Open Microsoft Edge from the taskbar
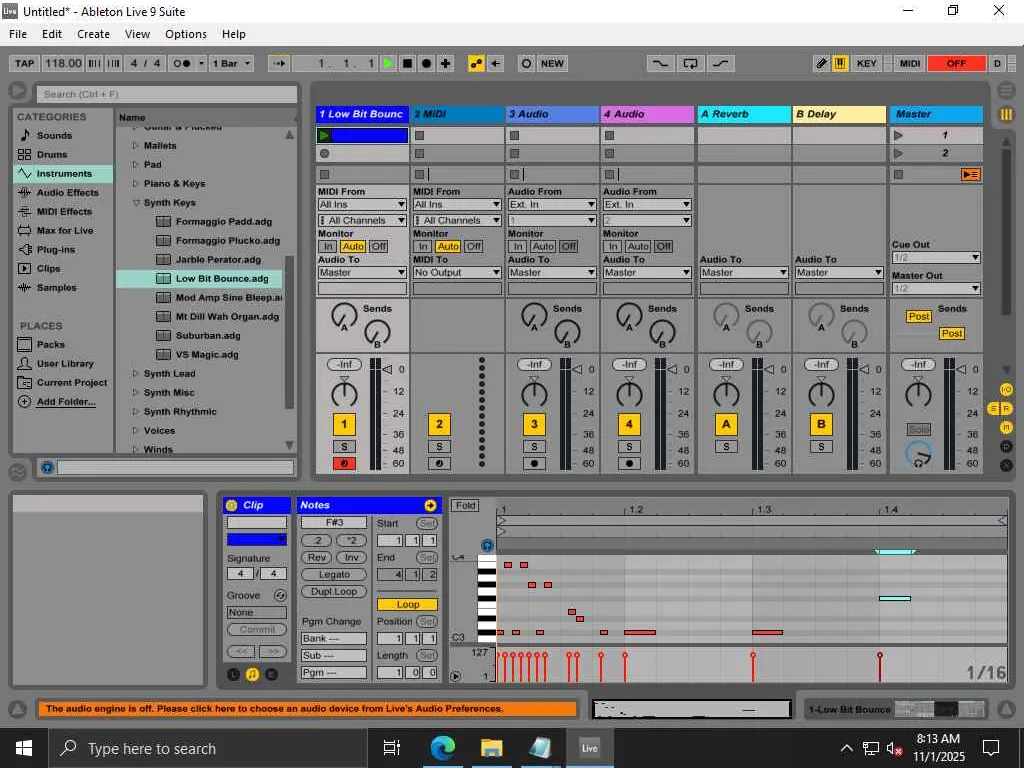1024x768 pixels. pos(442,747)
